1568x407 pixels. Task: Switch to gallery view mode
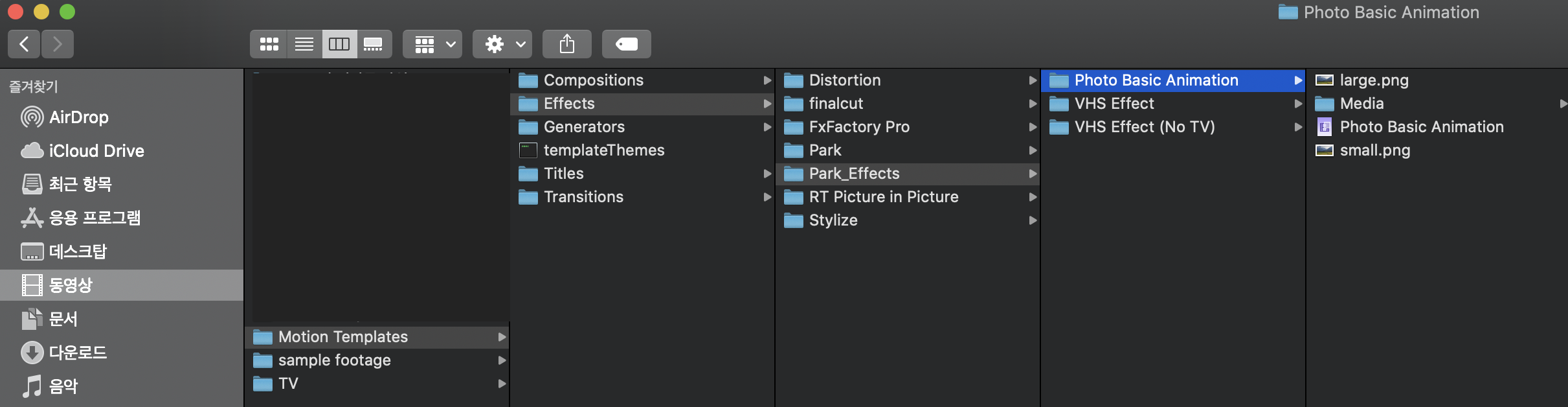374,44
